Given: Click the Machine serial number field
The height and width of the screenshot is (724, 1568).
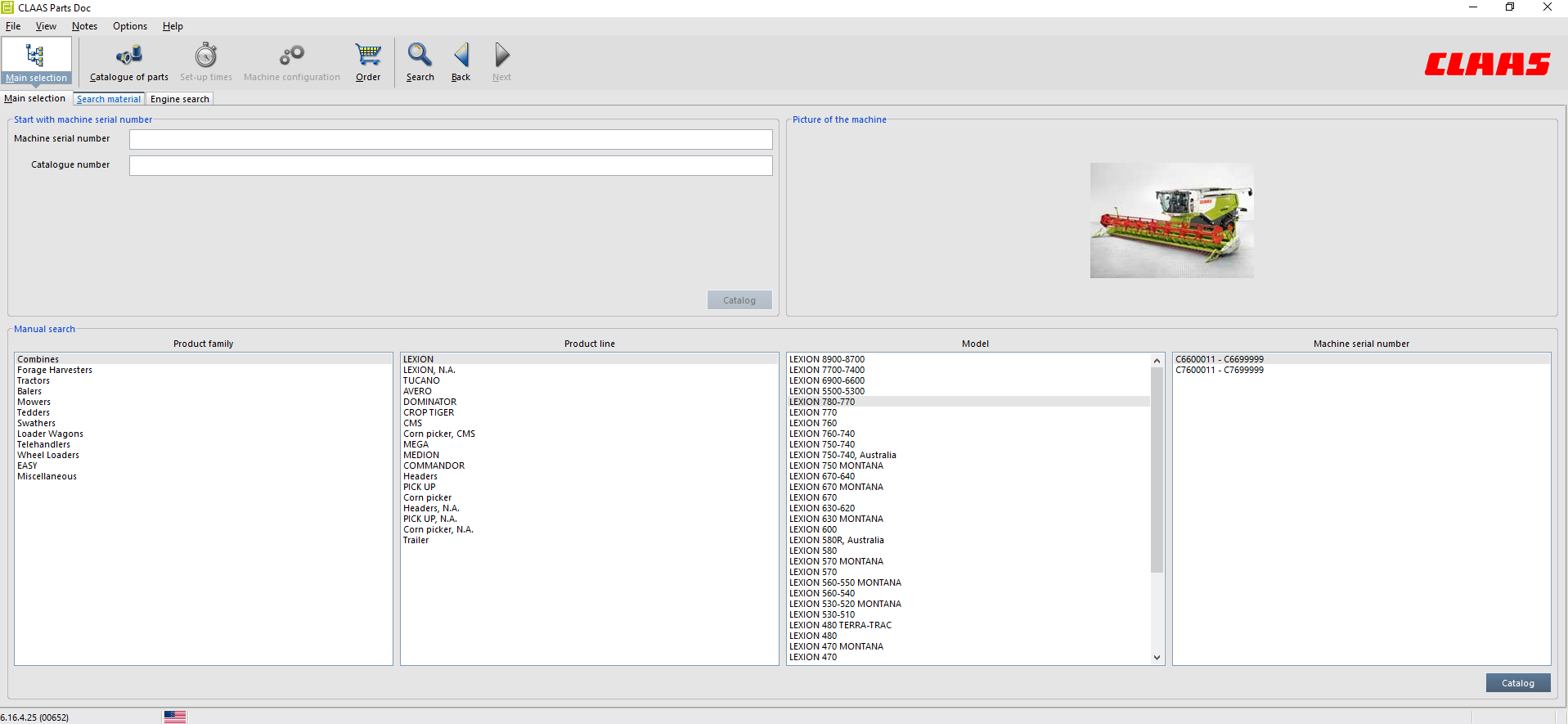Looking at the screenshot, I should click(x=451, y=140).
